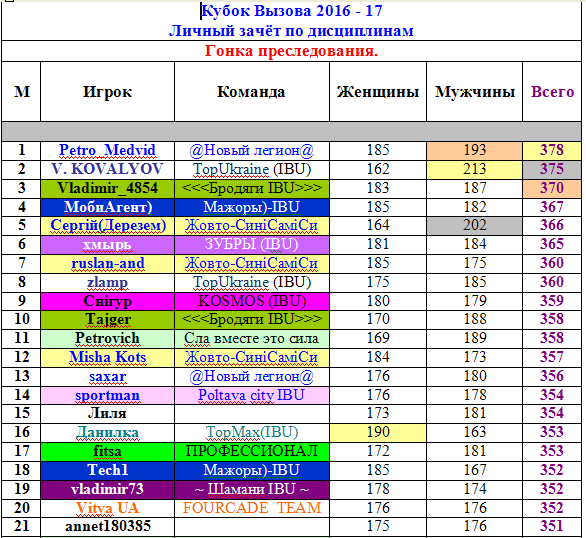Viewport: 586px width, 538px height.
Task: Click the annet180385 player name
Action: 108,526
